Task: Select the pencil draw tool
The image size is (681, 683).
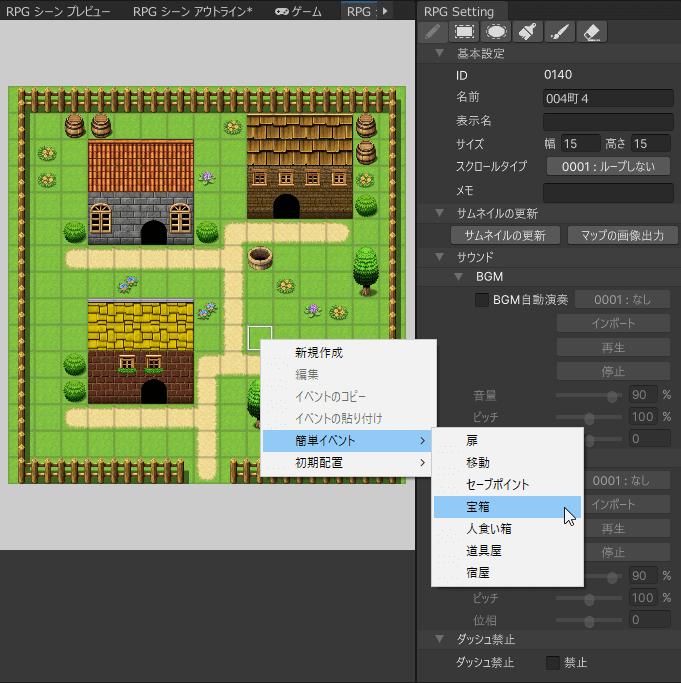Action: (433, 32)
